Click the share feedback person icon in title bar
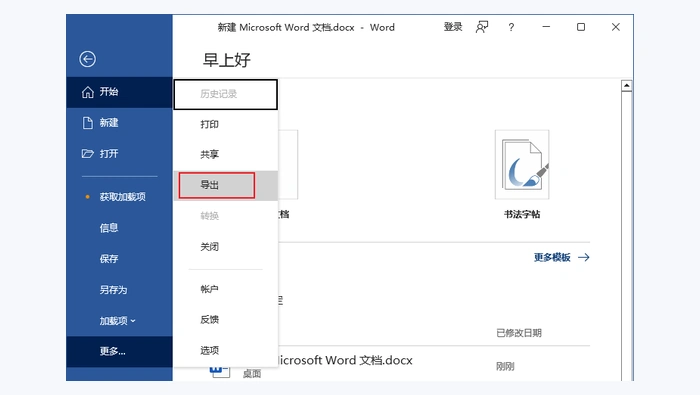 pyautogui.click(x=482, y=27)
